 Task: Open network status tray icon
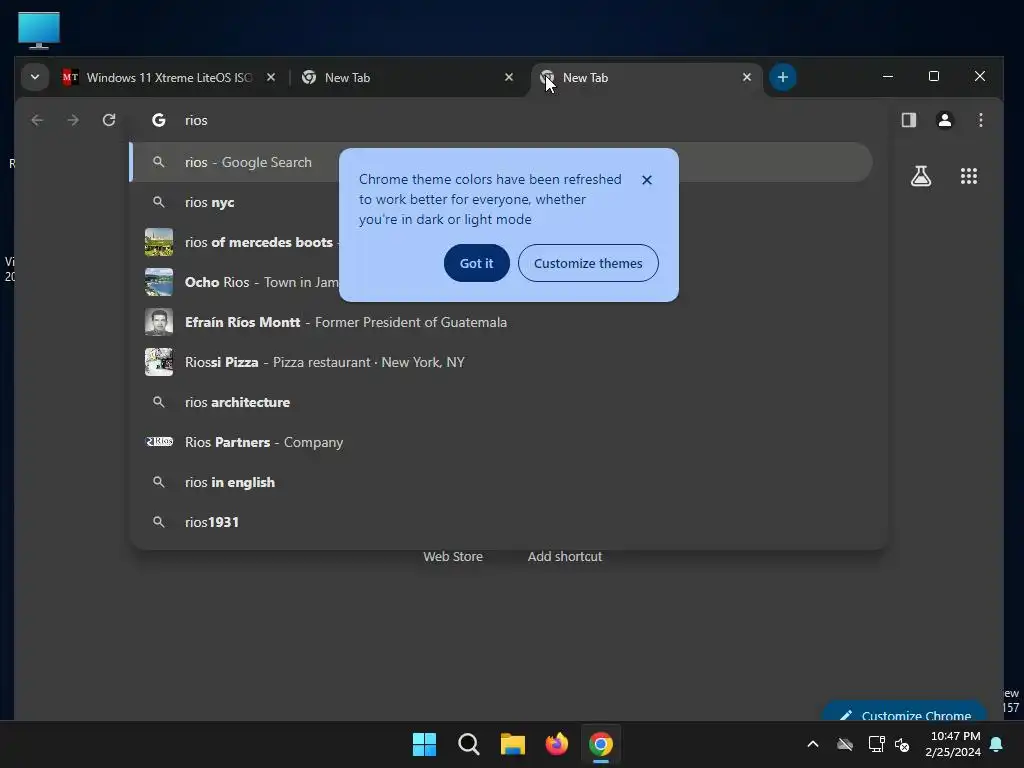tap(876, 744)
